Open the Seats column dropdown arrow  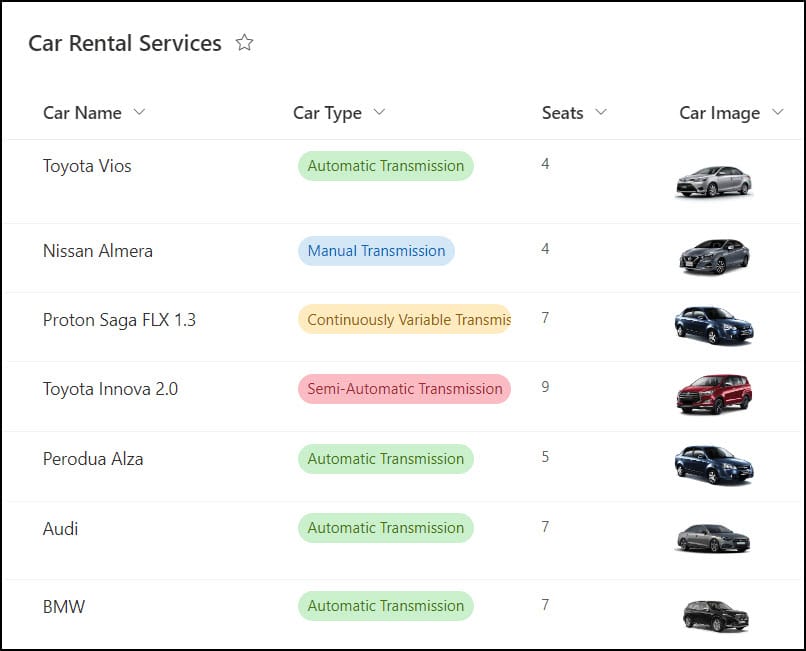click(x=601, y=112)
